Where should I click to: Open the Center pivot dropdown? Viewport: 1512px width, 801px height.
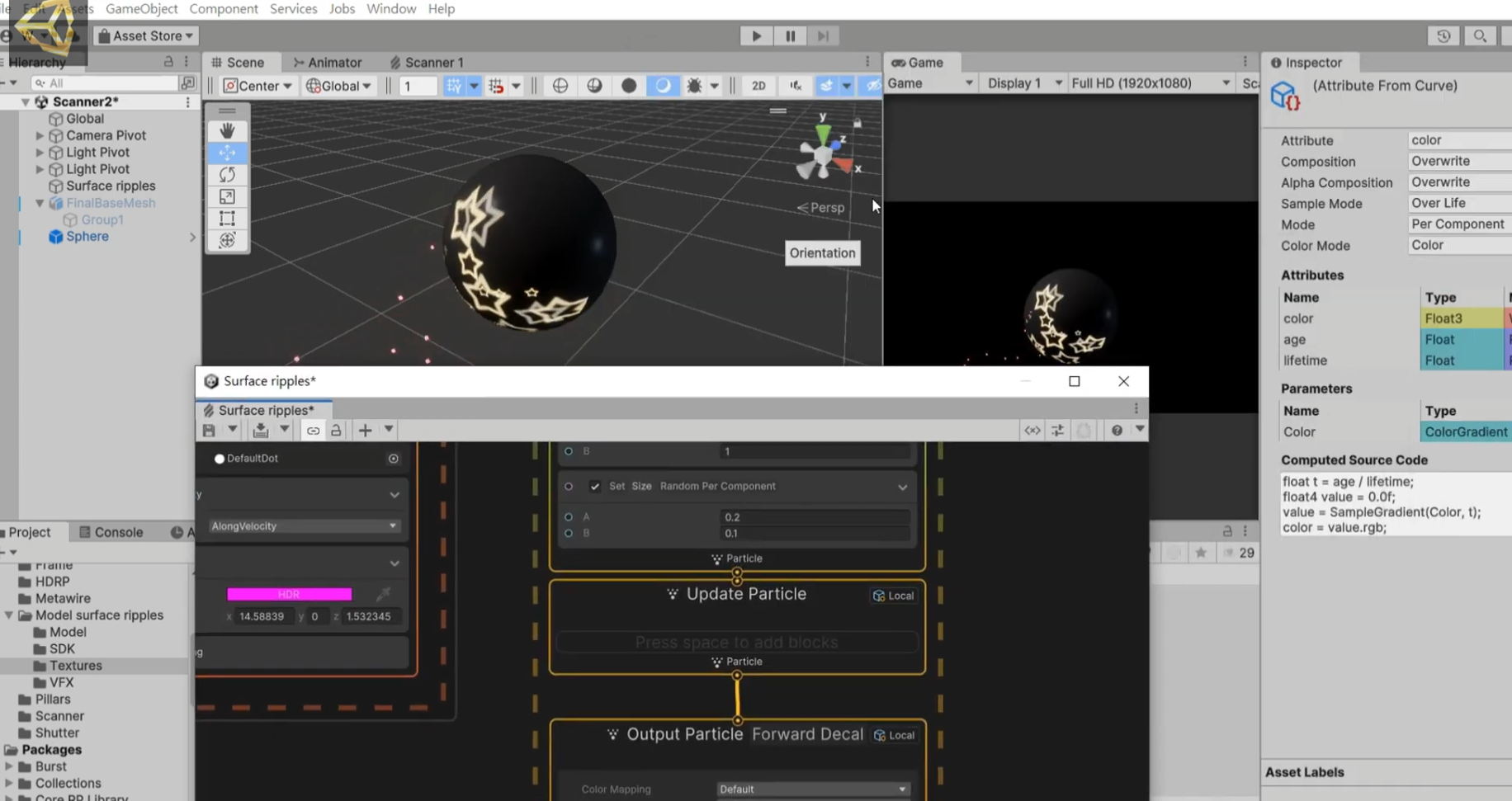coord(257,86)
